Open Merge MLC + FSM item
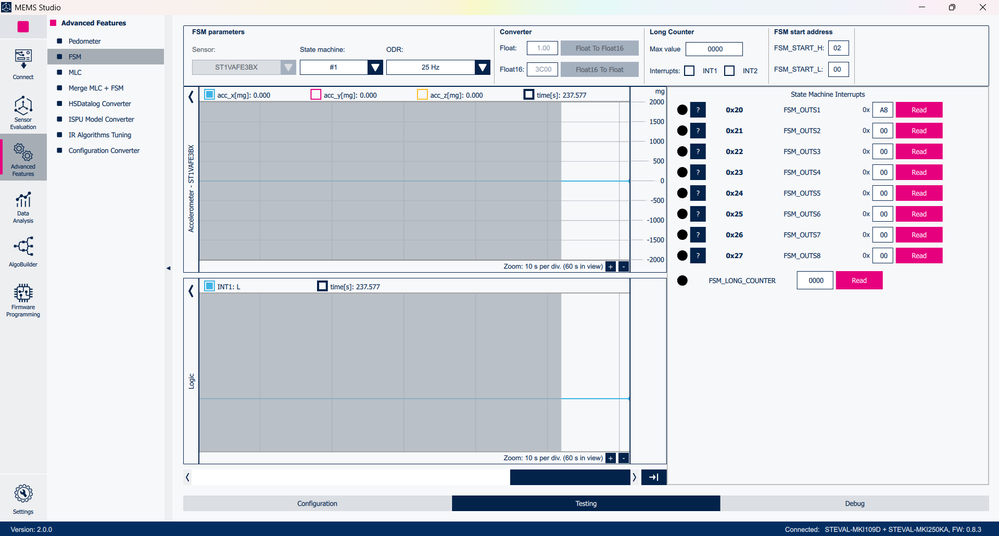The image size is (999, 536). 96,88
